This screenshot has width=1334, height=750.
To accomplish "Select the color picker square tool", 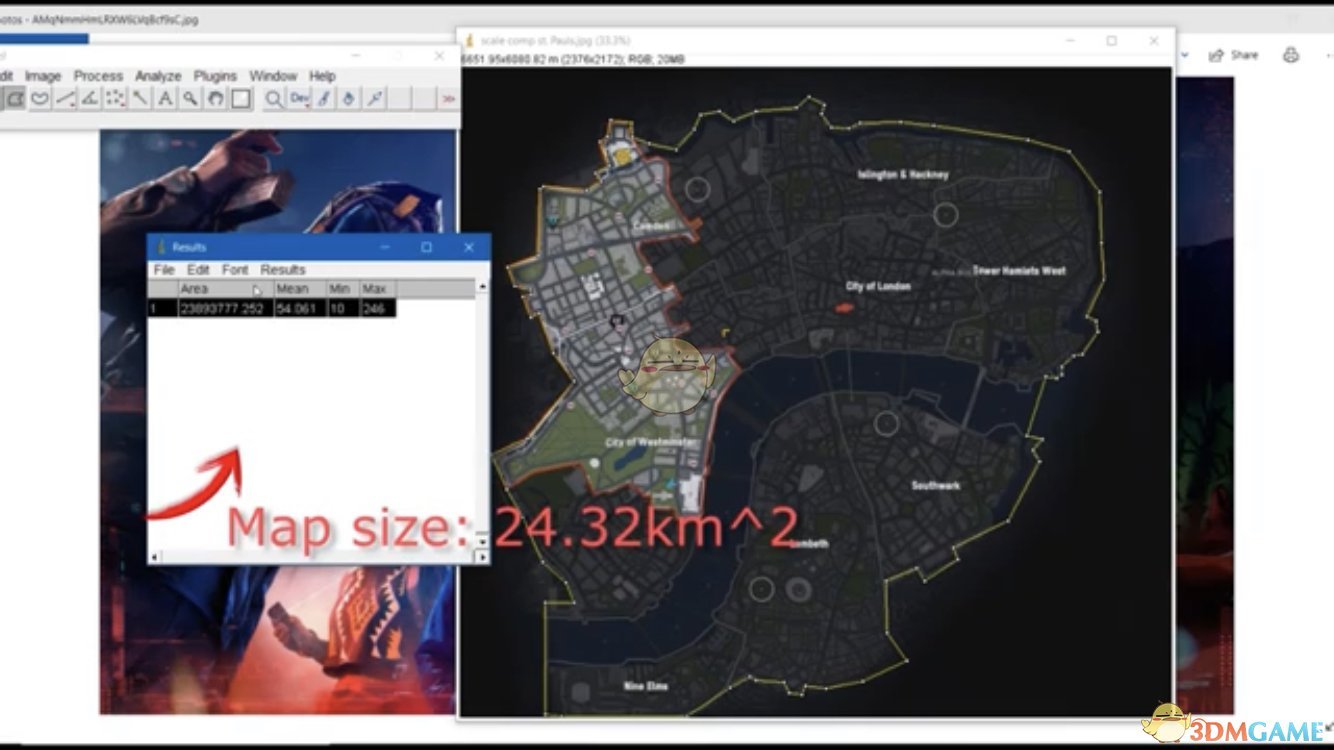I will [241, 98].
